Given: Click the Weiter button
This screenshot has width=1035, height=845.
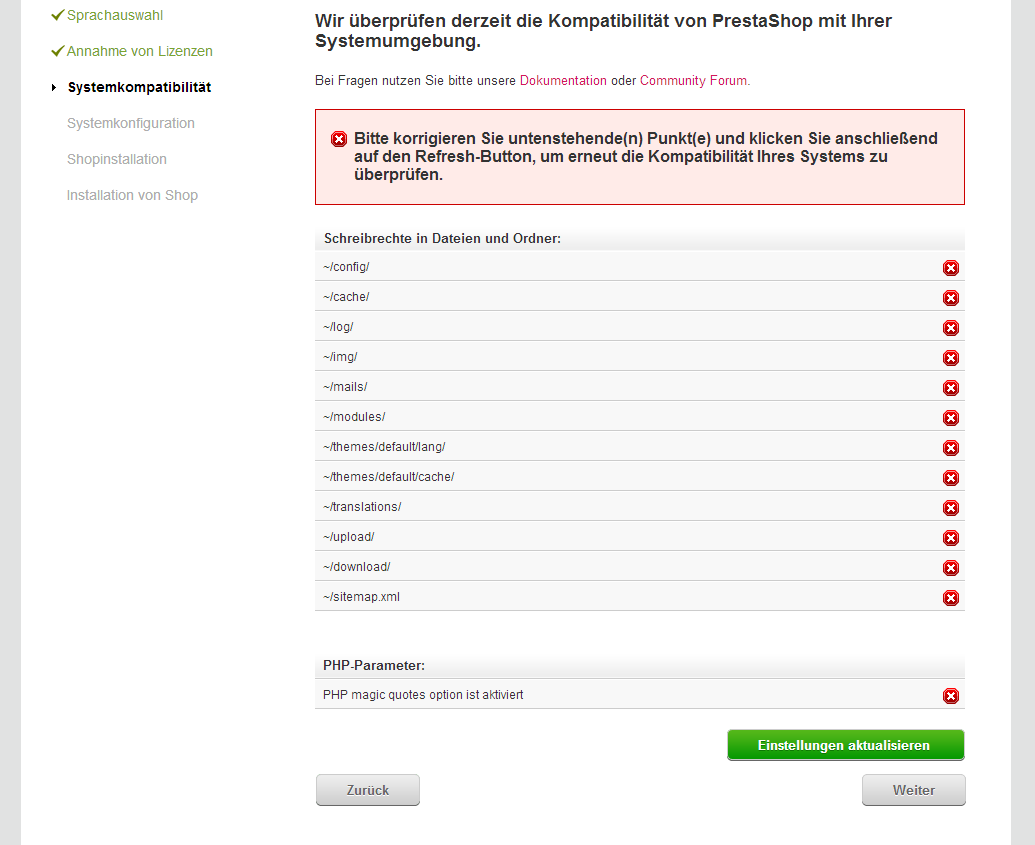Looking at the screenshot, I should point(913,790).
